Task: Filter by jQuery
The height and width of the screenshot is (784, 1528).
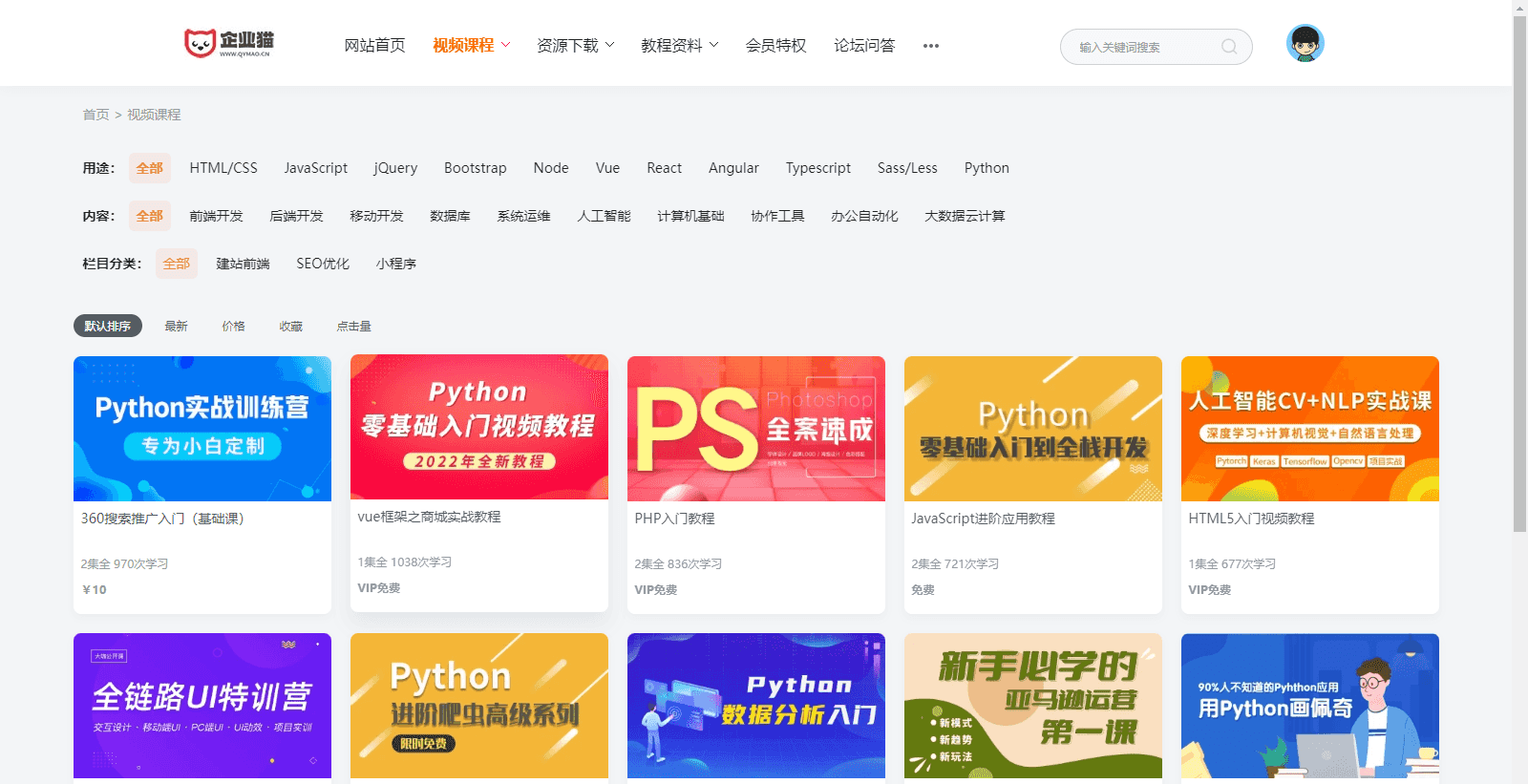Action: 395,168
